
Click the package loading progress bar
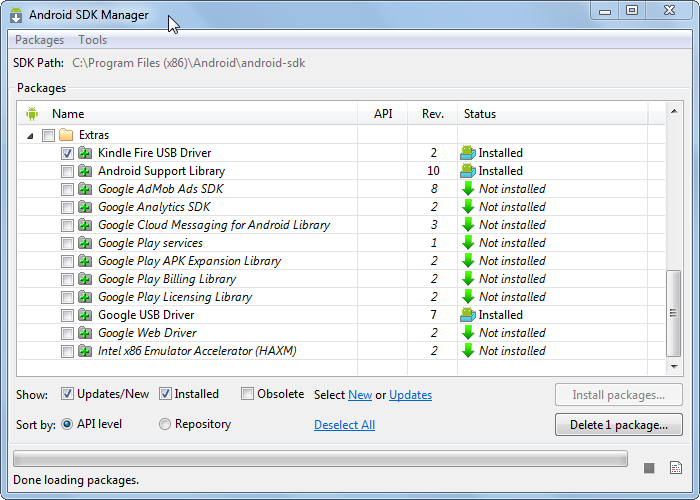point(320,459)
